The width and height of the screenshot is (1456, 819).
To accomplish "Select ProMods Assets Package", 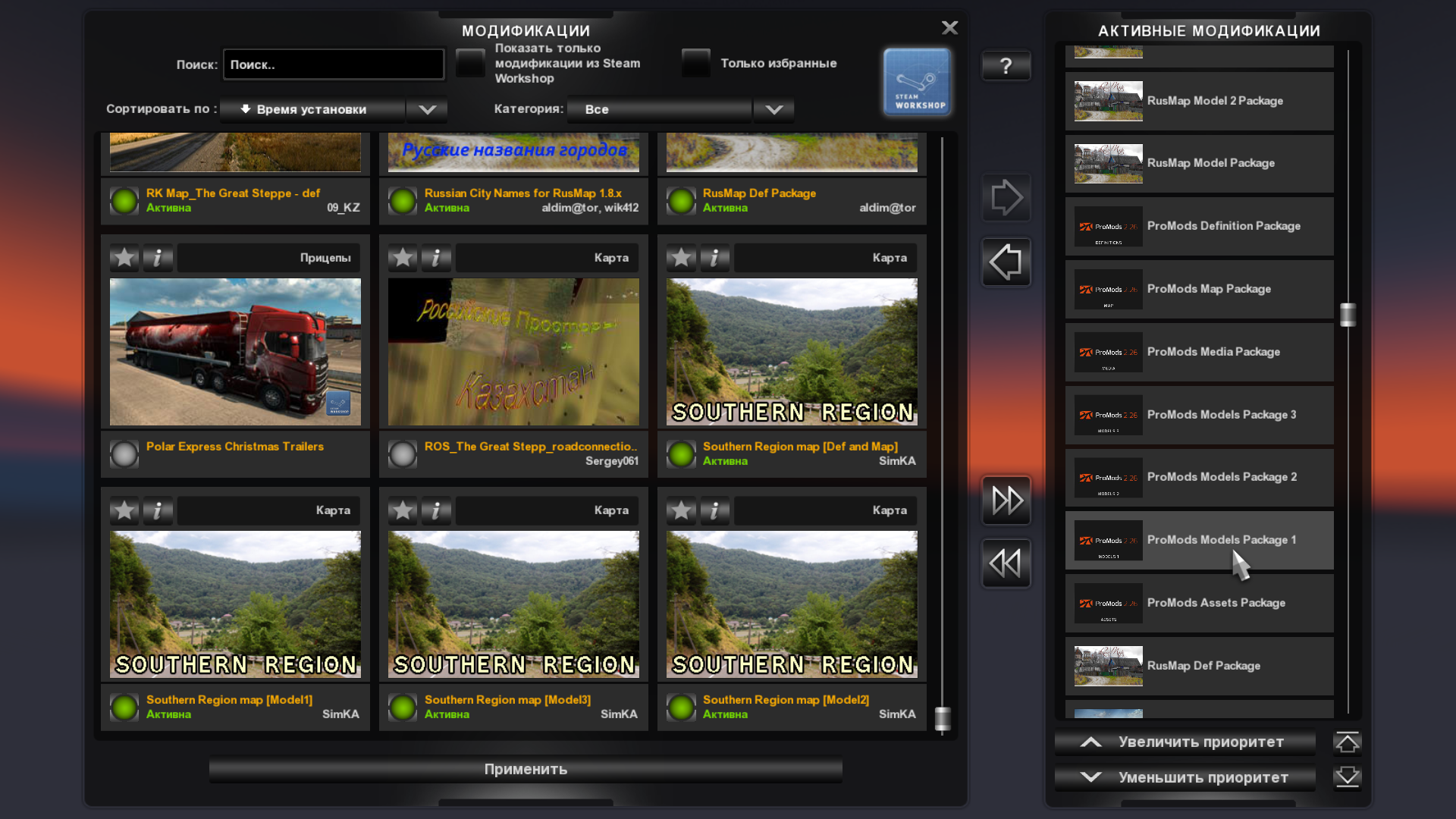I will point(1200,604).
